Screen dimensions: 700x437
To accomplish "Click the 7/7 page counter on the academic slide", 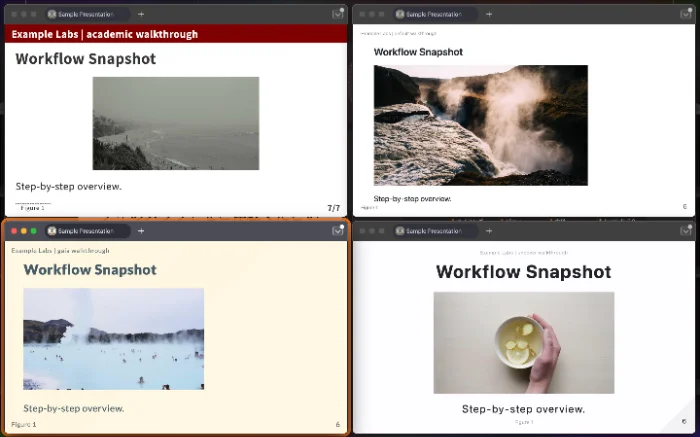I will [x=334, y=208].
